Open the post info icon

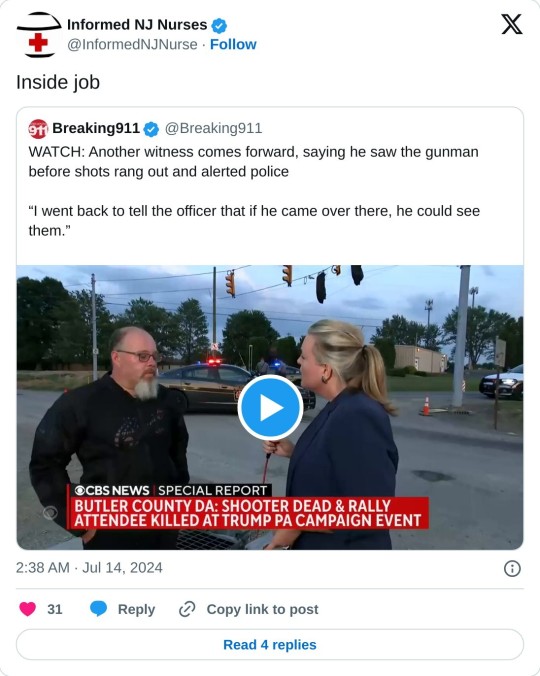(x=512, y=568)
